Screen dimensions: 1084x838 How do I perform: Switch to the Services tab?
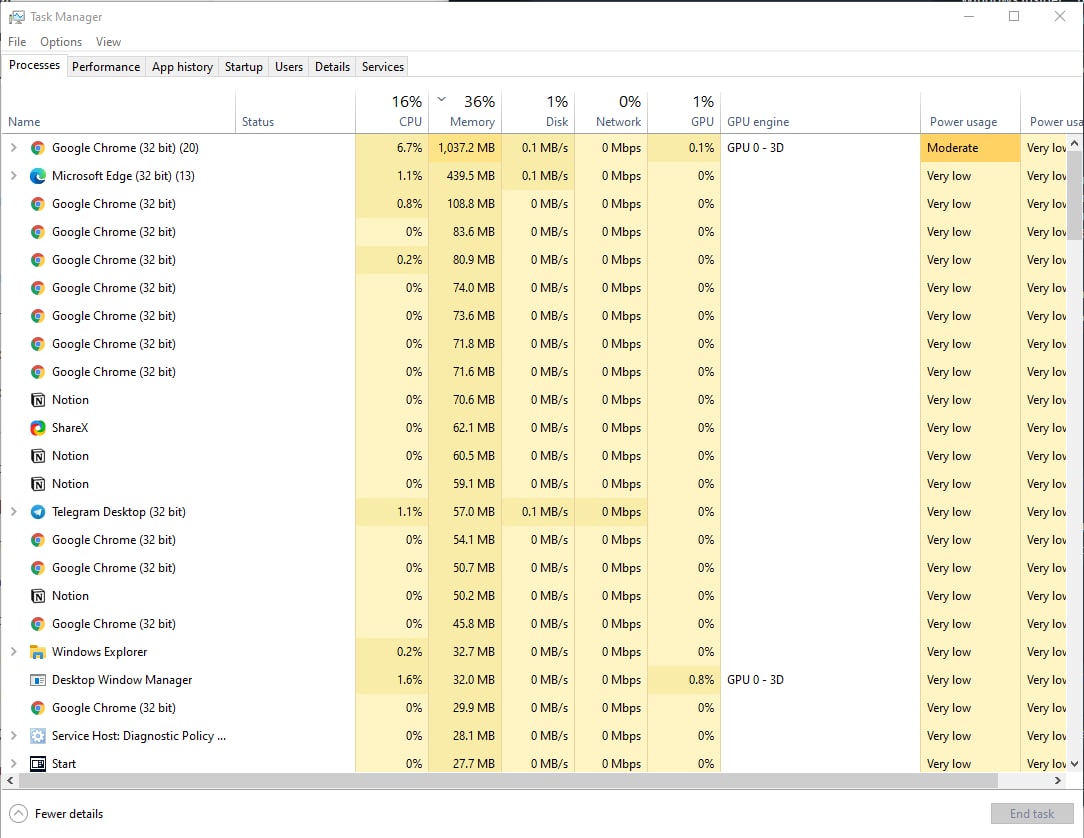(x=382, y=67)
